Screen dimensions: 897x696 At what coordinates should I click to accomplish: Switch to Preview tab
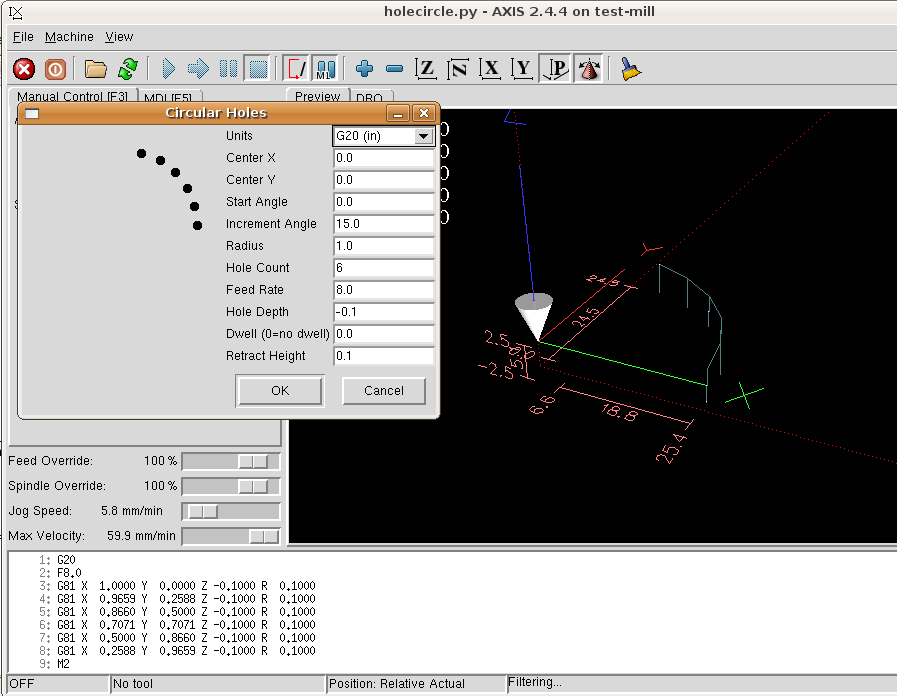pos(317,96)
